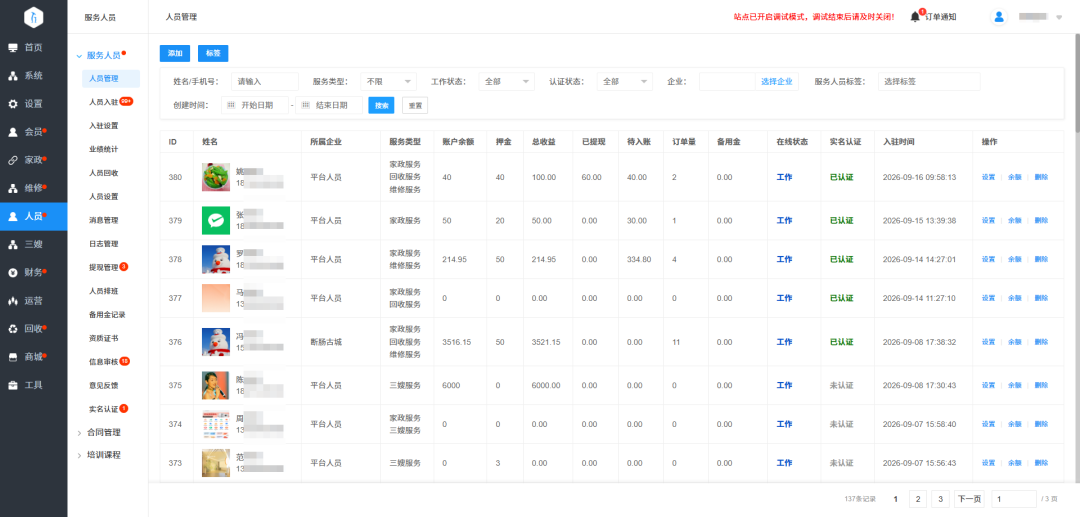Viewport: 1080px width, 517px height.
Task: Open the 商城 shop icon in sidebar
Action: [12, 357]
